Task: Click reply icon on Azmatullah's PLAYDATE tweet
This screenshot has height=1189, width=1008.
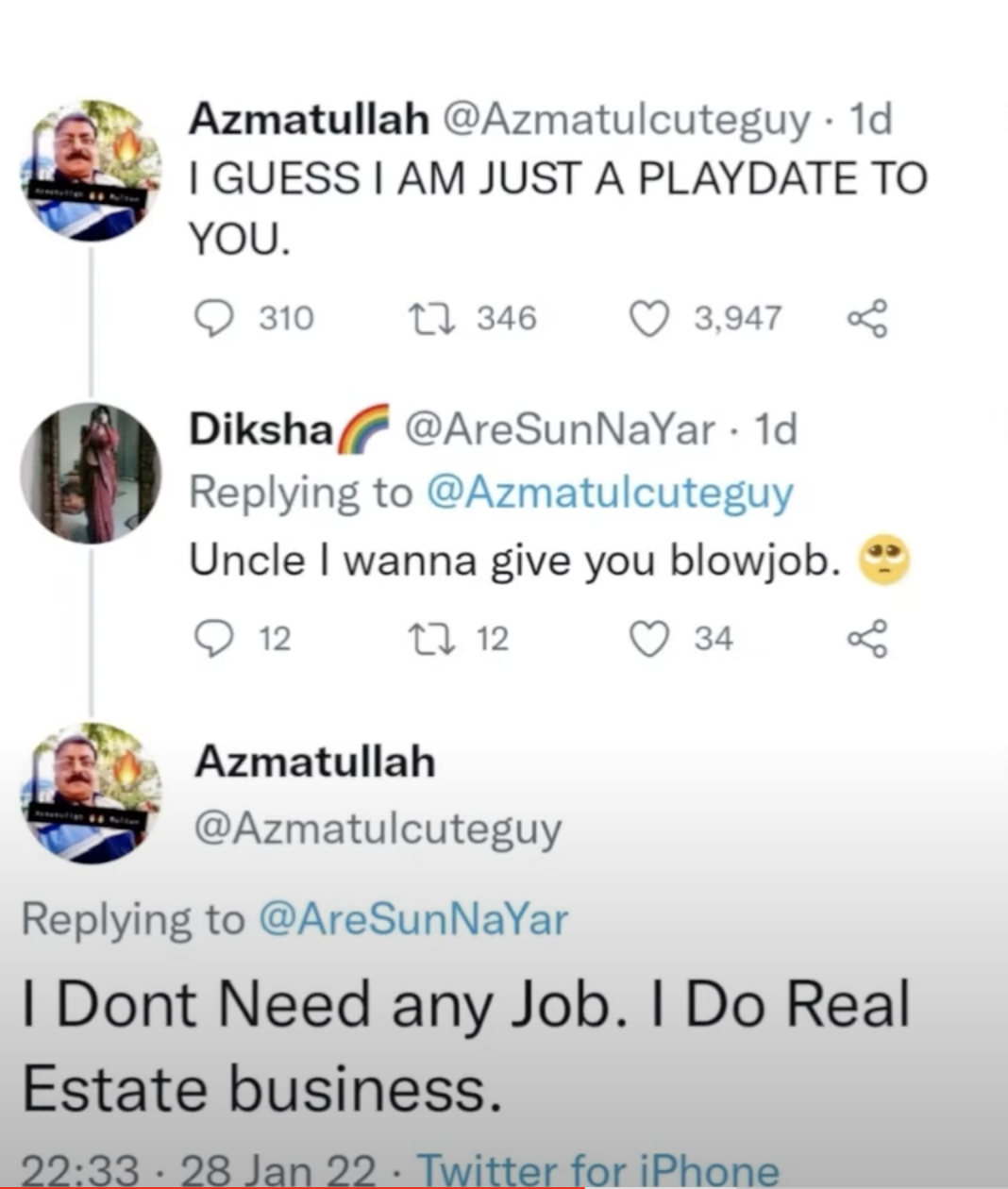Action: click(x=213, y=318)
